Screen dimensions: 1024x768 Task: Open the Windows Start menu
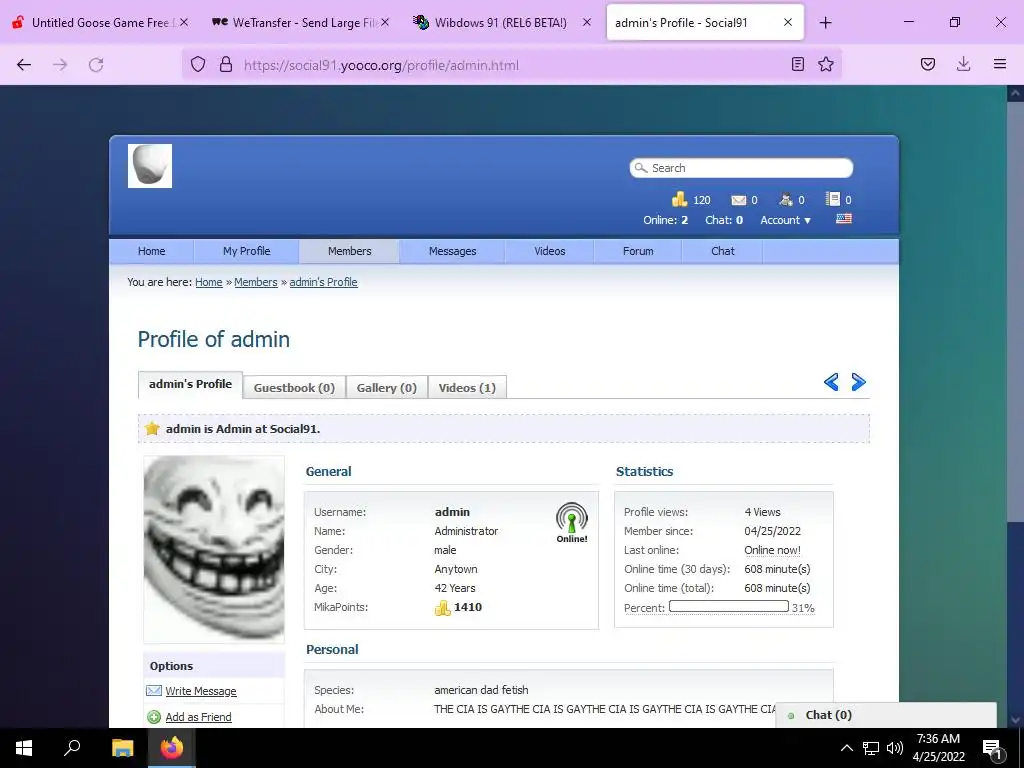click(24, 748)
